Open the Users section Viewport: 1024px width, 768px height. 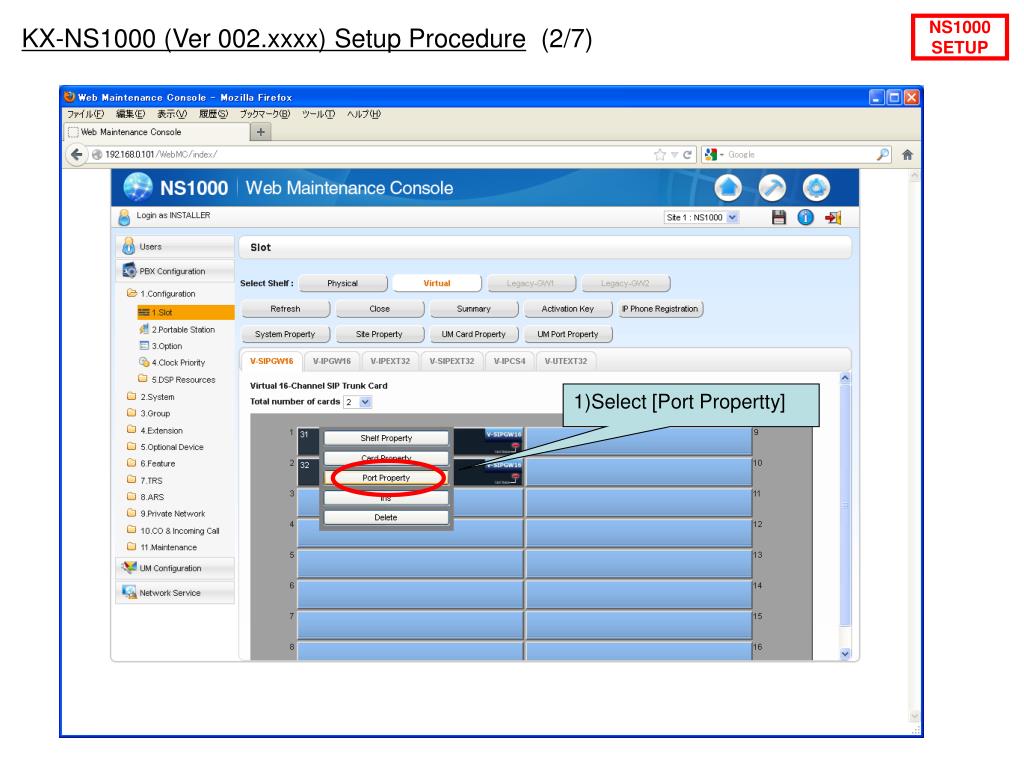(x=175, y=247)
